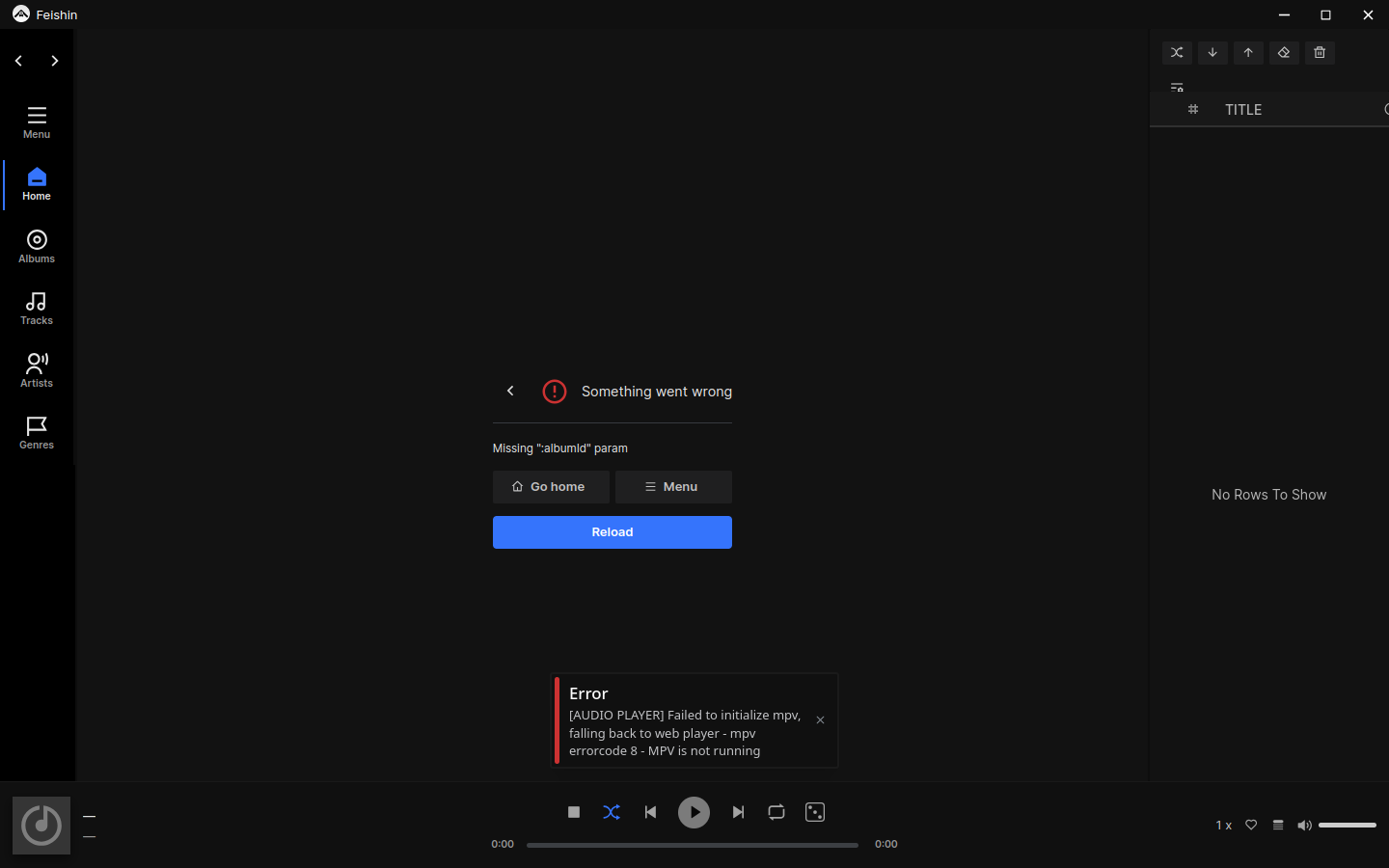Image resolution: width=1389 pixels, height=868 pixels.
Task: Click the 'Missing ":albumId" param' message
Action: click(x=560, y=448)
